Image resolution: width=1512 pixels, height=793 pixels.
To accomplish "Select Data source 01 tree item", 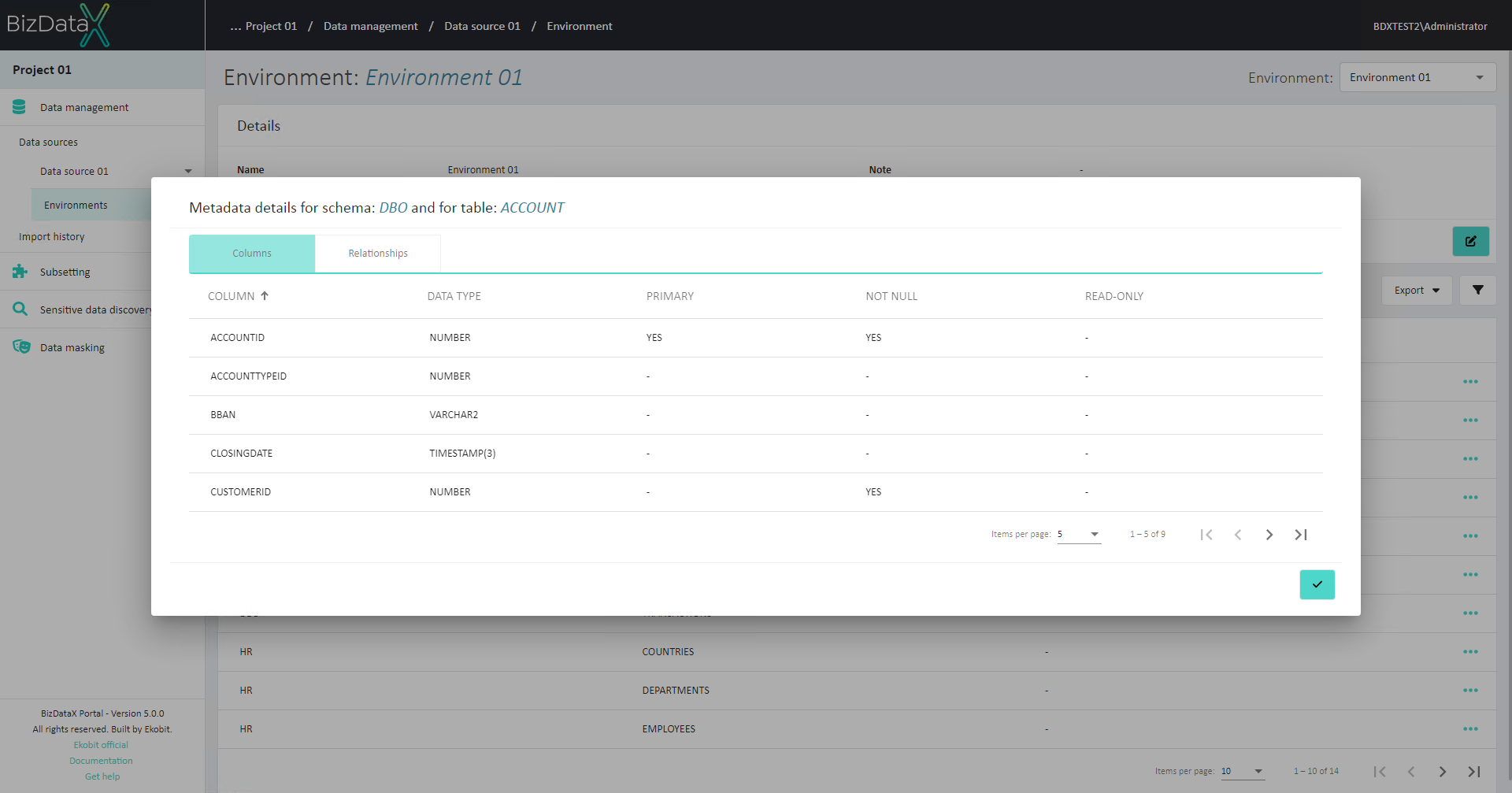I will click(75, 171).
